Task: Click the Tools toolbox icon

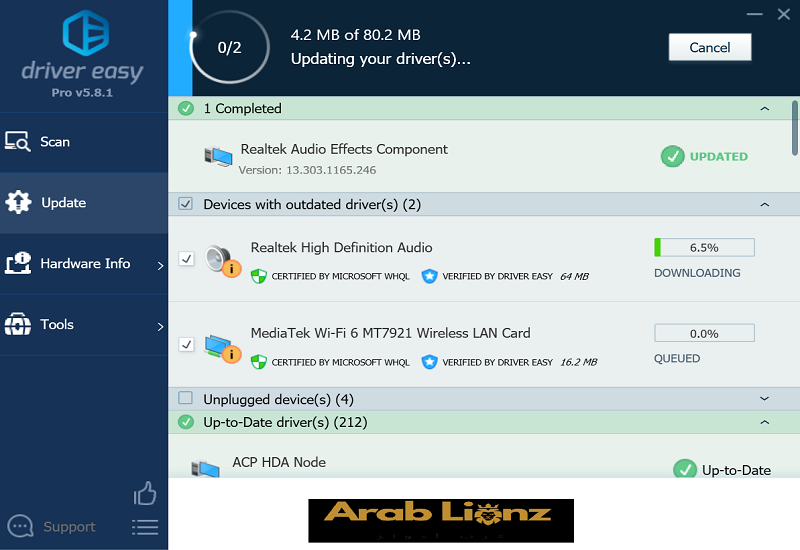Action: click(18, 324)
